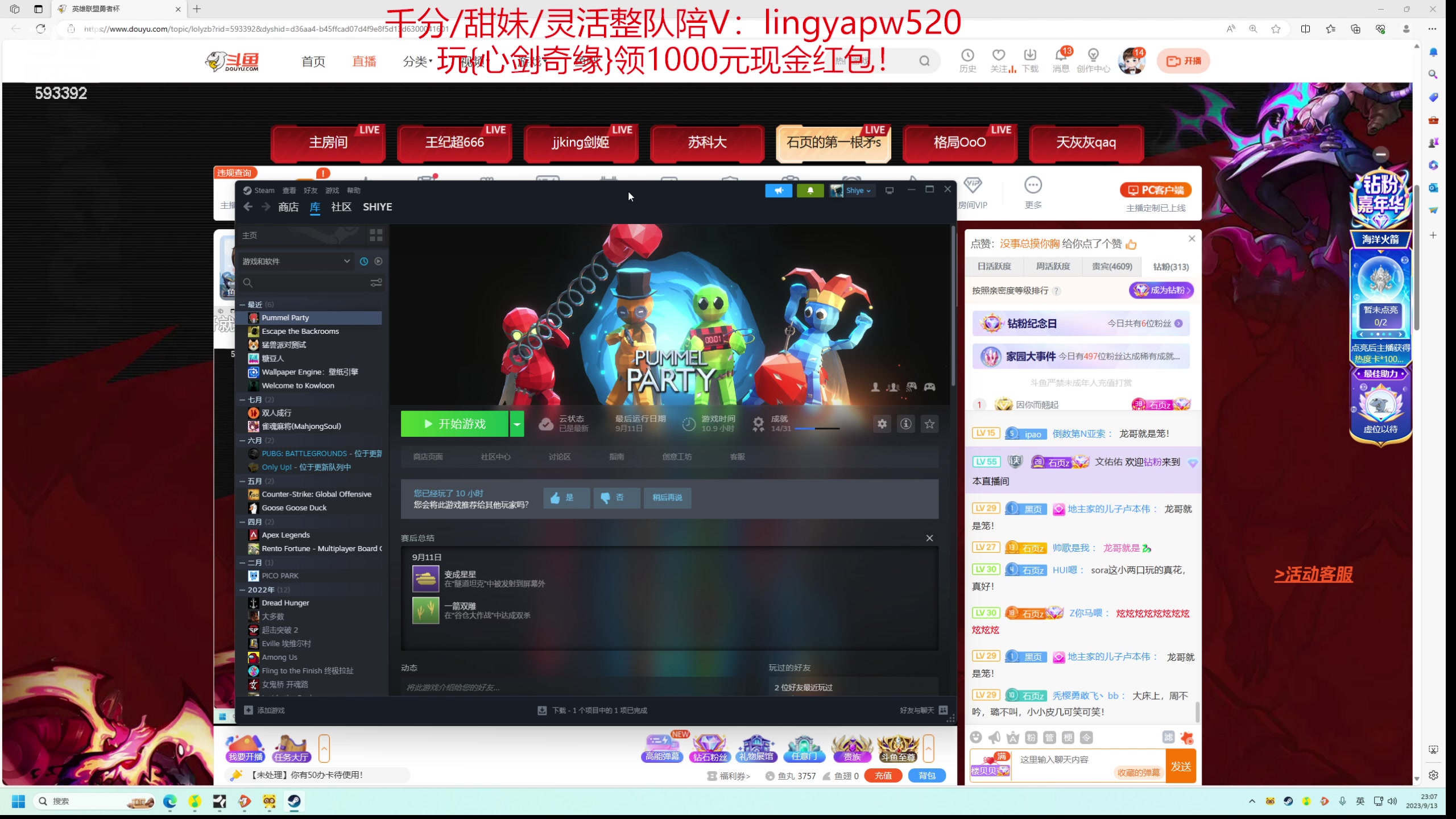Viewport: 1456px width, 819px height.
Task: Click the Steam game info icon
Action: [905, 424]
